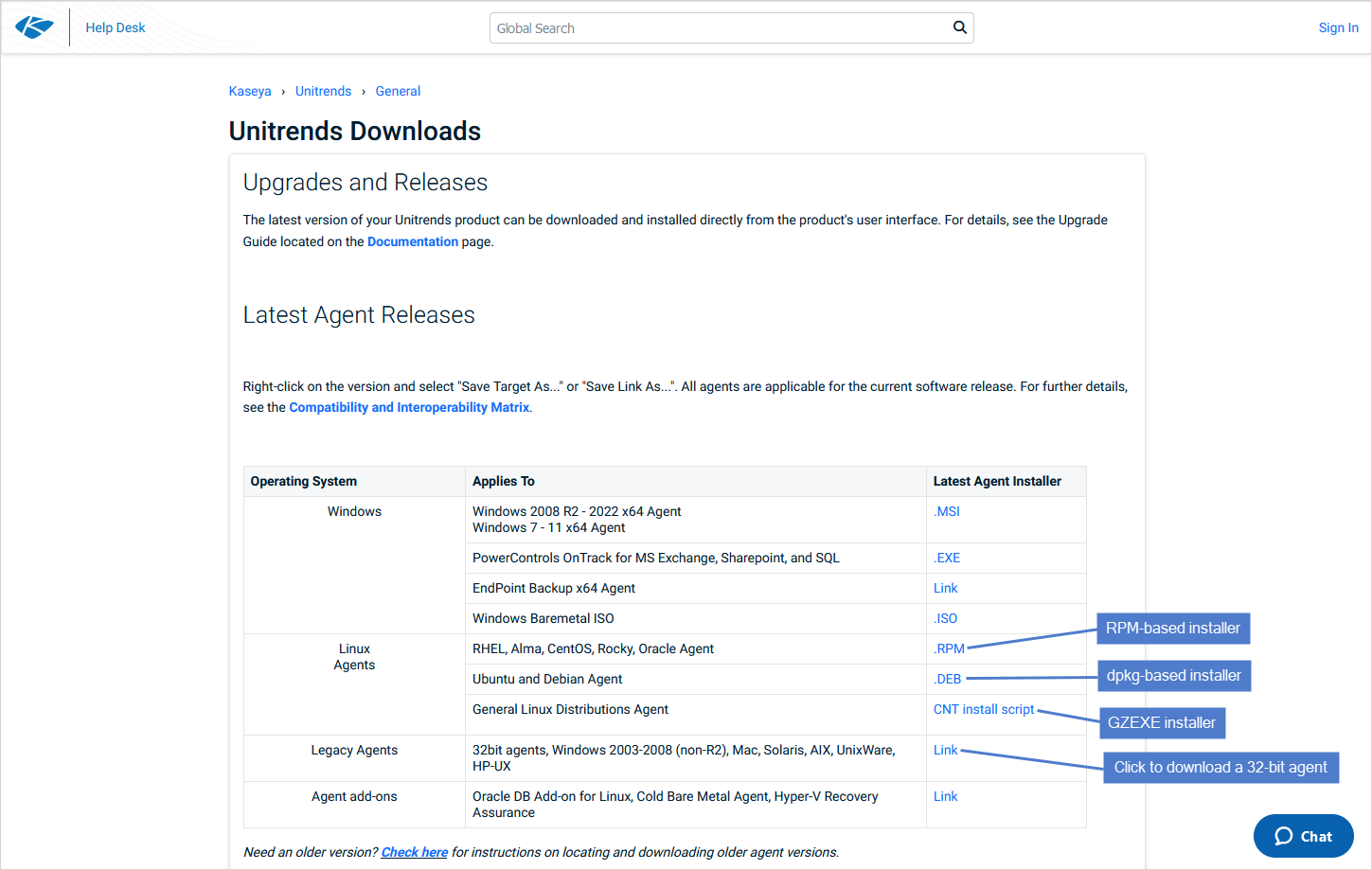The image size is (1372, 870).
Task: Click Check here for older versions
Action: point(415,852)
